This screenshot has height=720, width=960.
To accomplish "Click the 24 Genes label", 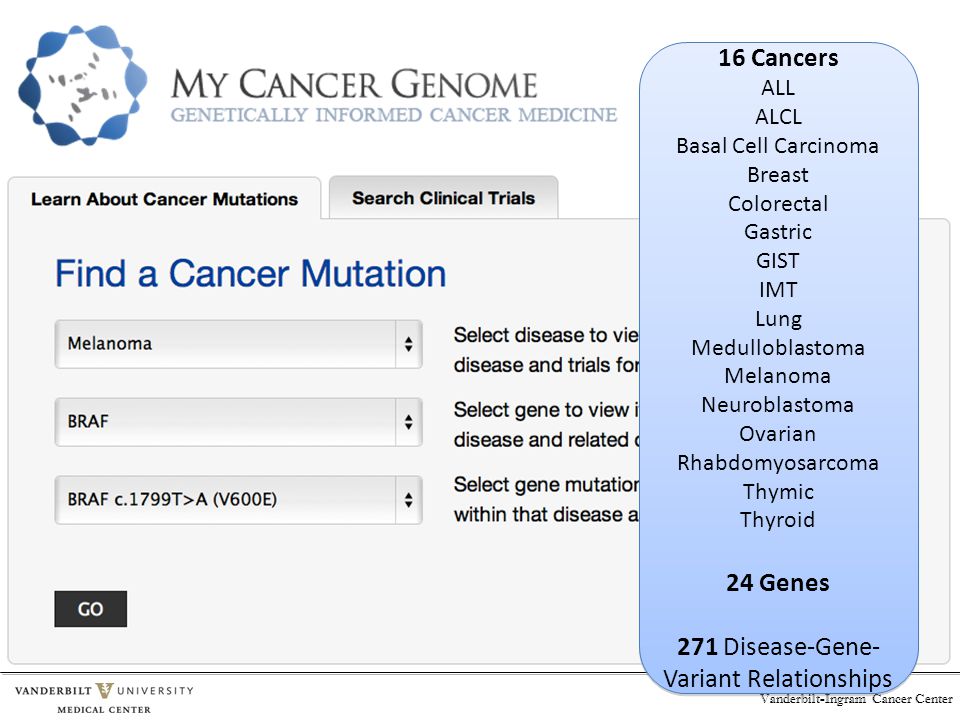I will [x=778, y=583].
